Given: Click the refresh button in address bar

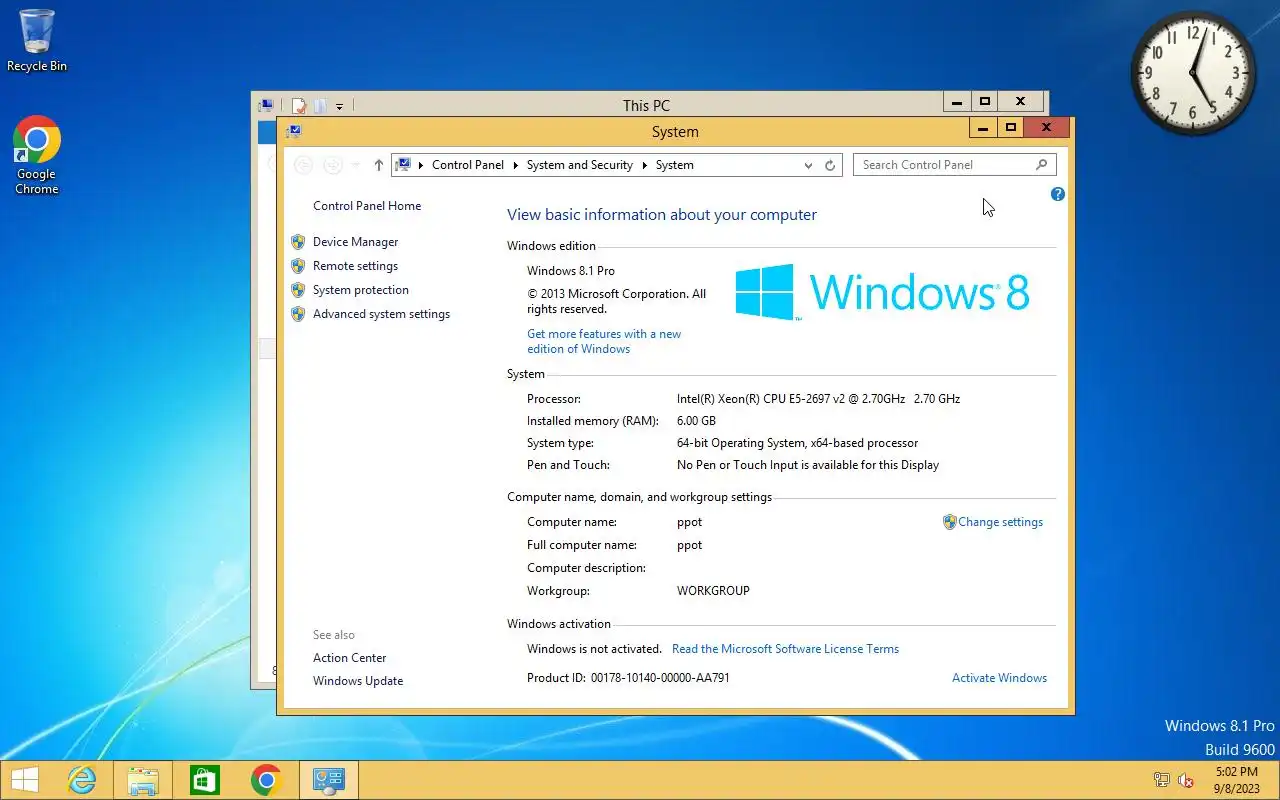Looking at the screenshot, I should coord(830,165).
